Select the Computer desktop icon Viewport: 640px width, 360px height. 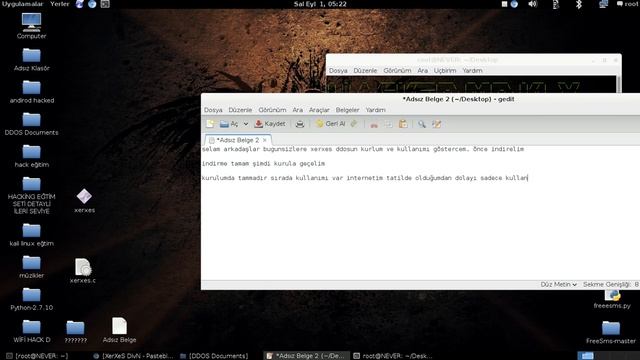pyautogui.click(x=31, y=26)
